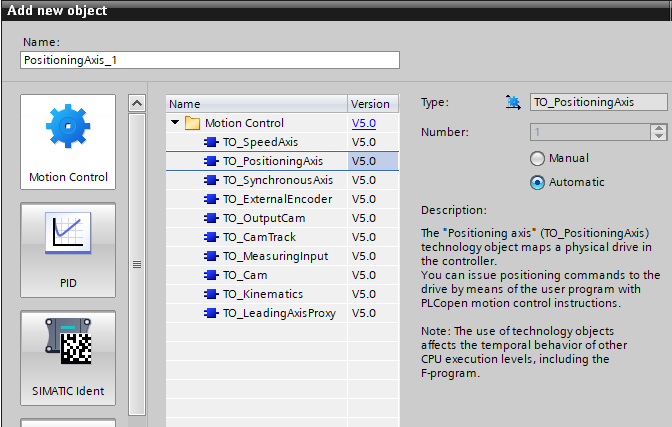Image resolution: width=672 pixels, height=427 pixels.
Task: Click the Motion Control category label
Action: pyautogui.click(x=68, y=177)
